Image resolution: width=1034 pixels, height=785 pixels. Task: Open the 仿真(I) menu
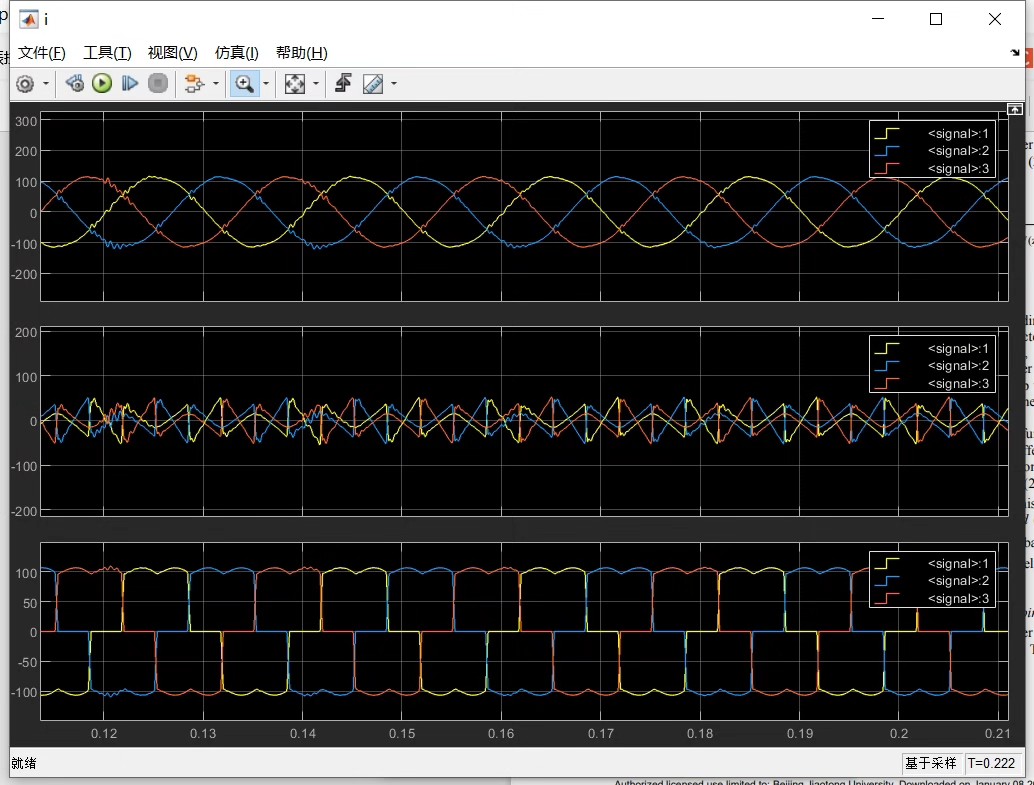click(x=237, y=53)
